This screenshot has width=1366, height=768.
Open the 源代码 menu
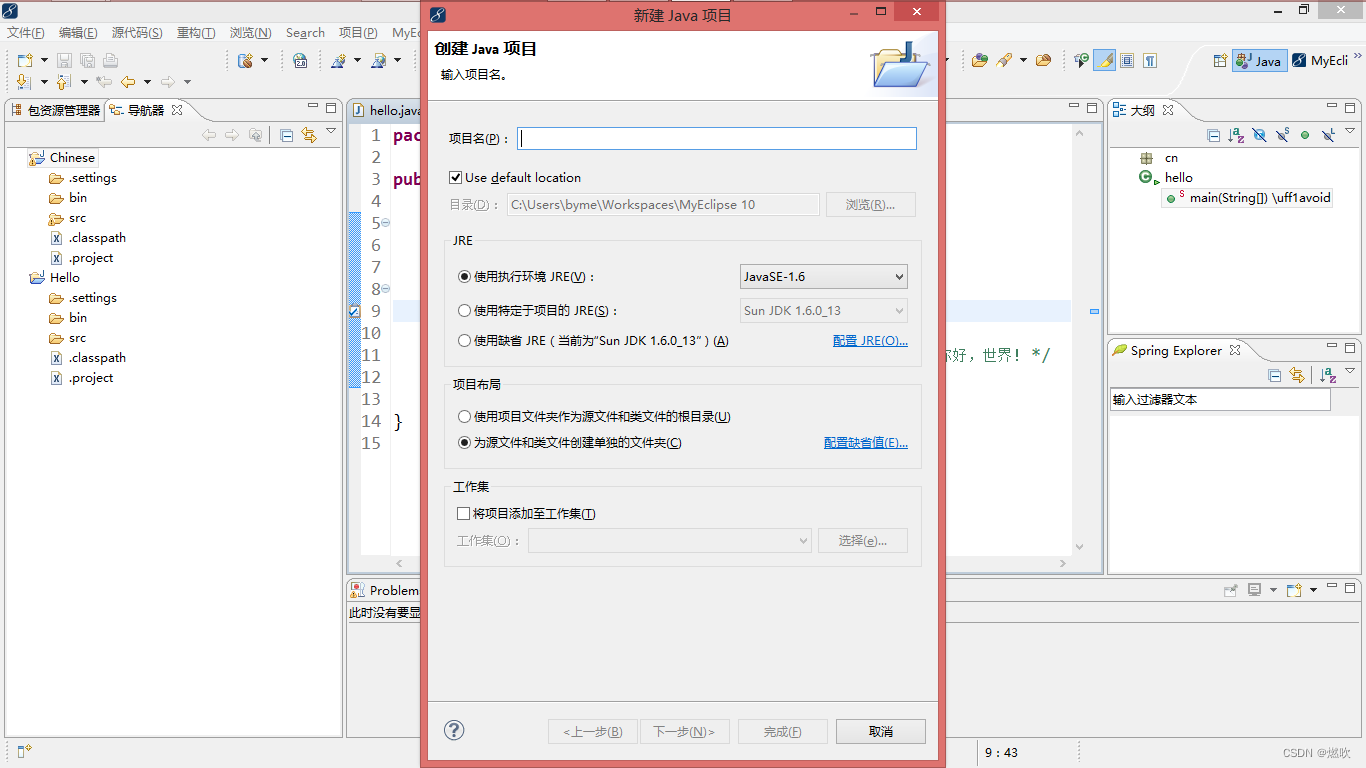(x=137, y=33)
